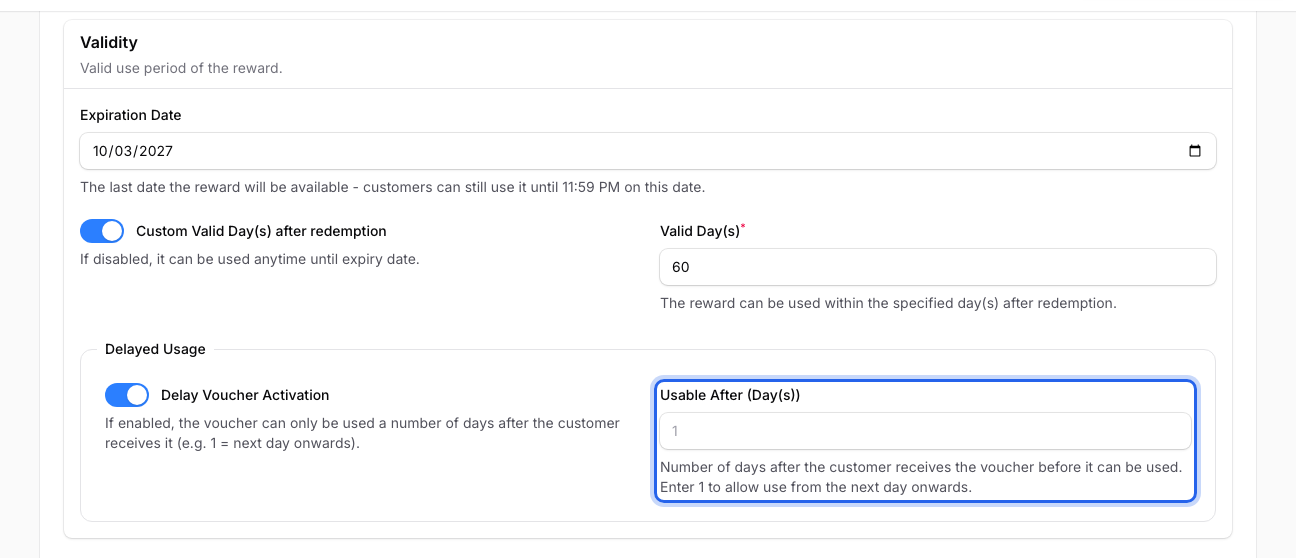Click the 'If disabled, it can be used anytime' hint
Screen dimensions: 1296x558
249,259
